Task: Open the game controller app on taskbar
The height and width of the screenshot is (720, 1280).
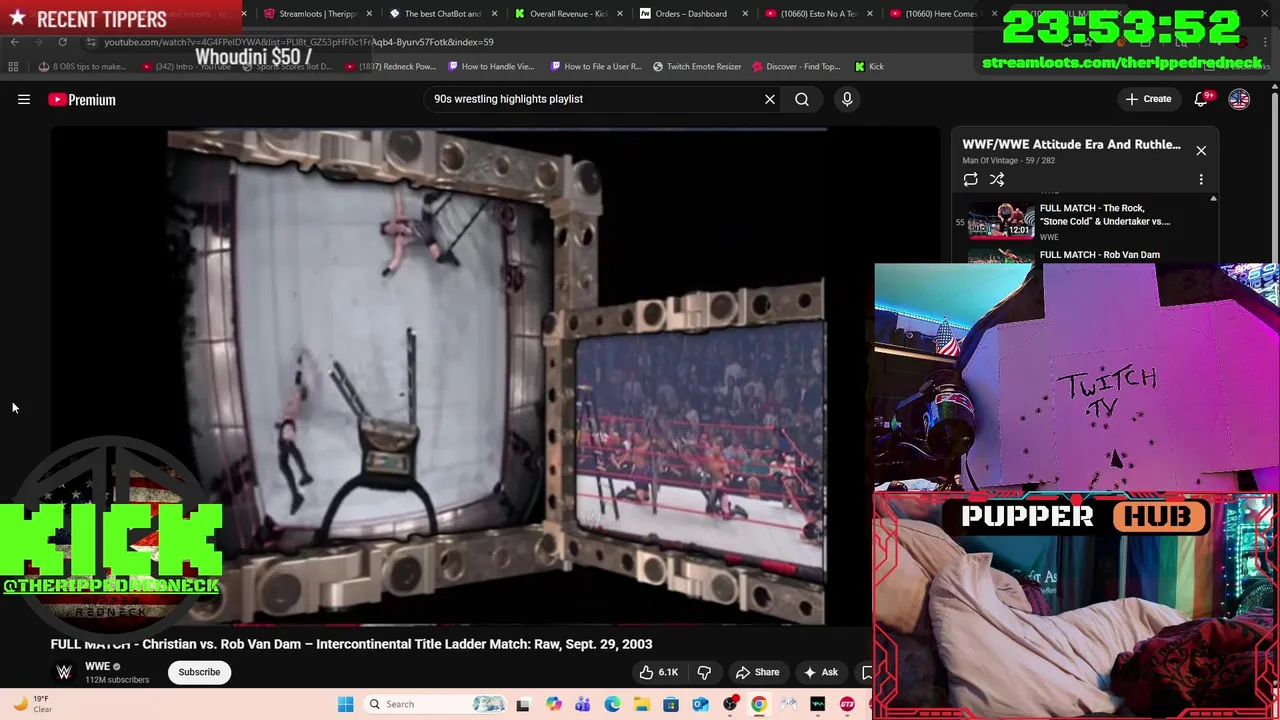Action: 788,704
